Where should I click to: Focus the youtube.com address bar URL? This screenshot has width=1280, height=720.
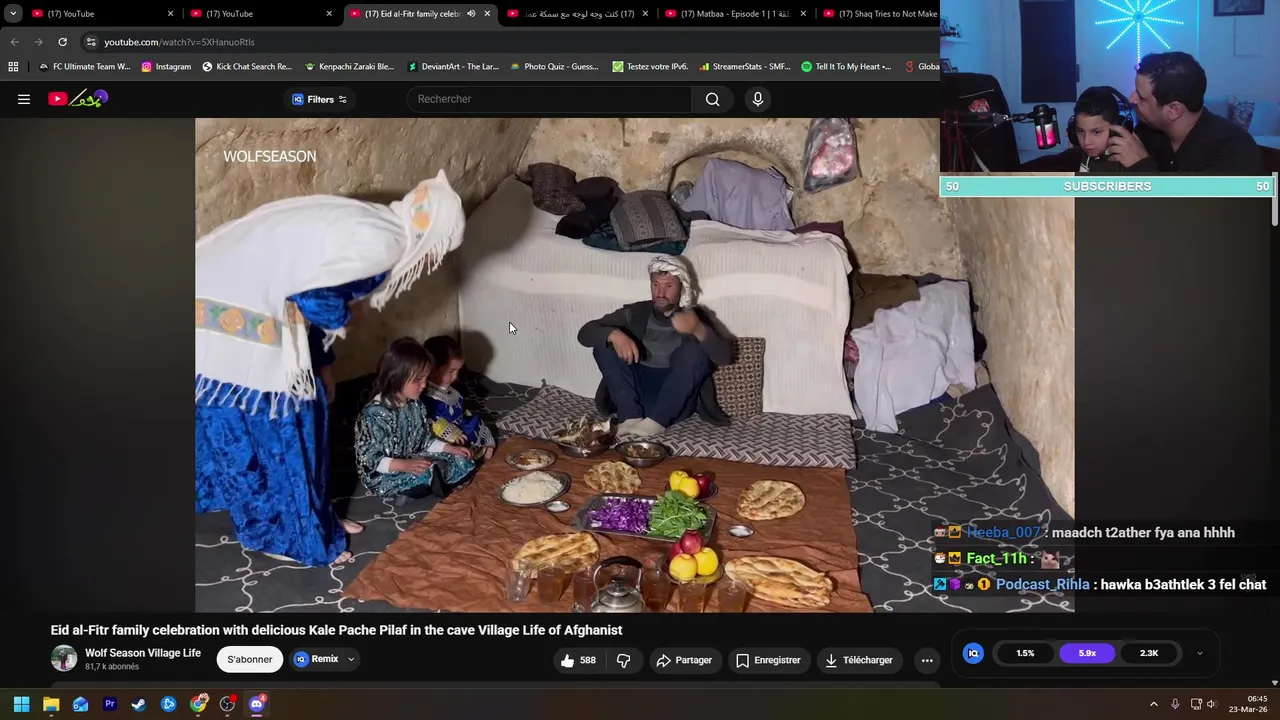[x=180, y=42]
